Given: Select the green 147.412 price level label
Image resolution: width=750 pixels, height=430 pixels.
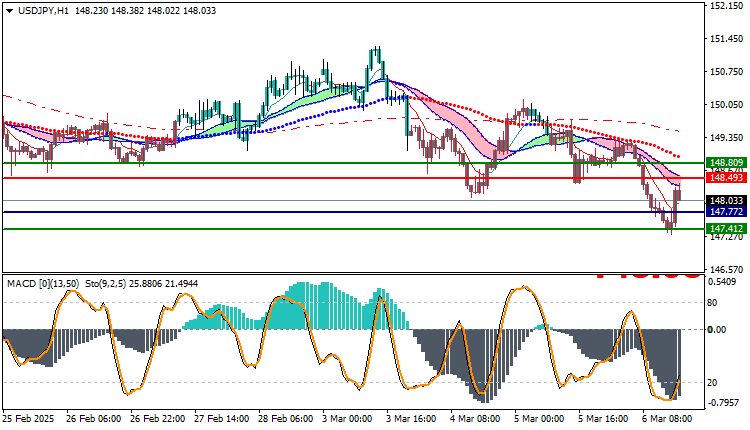Looking at the screenshot, I should [x=726, y=229].
